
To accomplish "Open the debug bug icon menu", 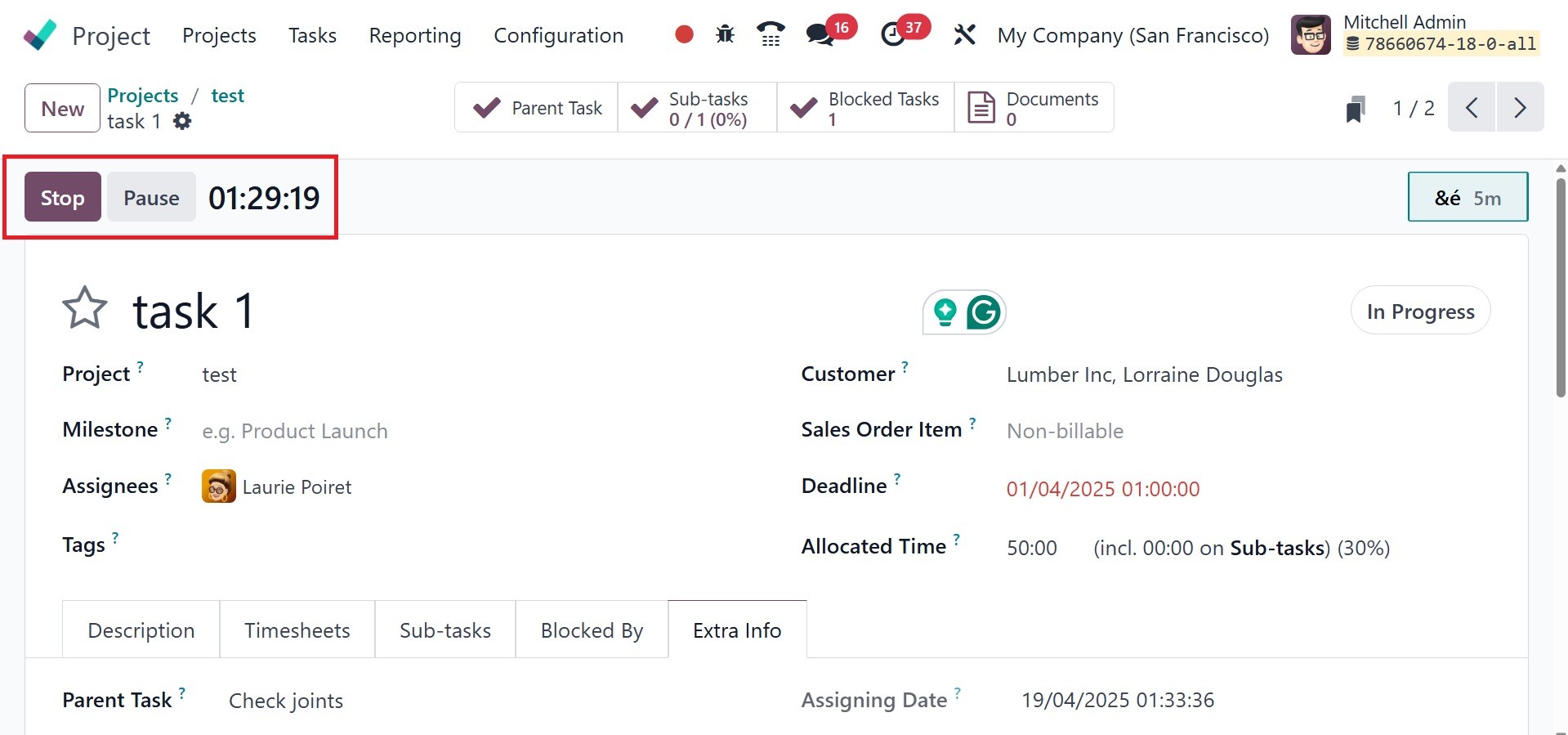I will (x=725, y=34).
